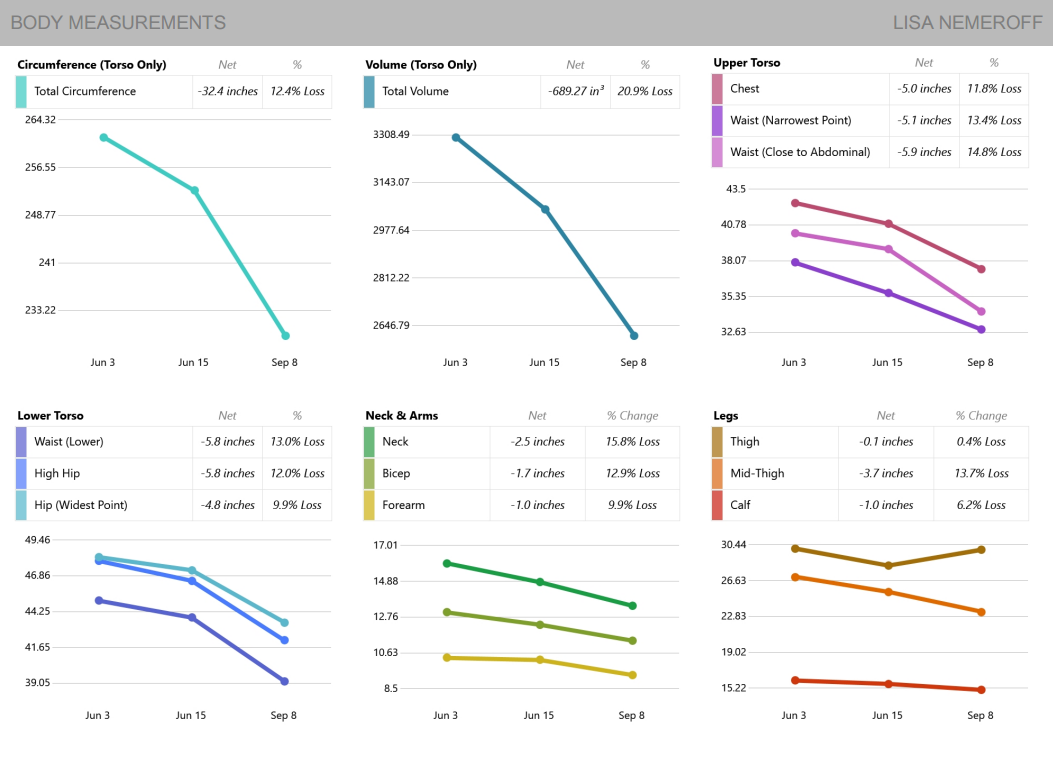The width and height of the screenshot is (1053, 764).
Task: Click the Total Volume blue color swatch
Action: click(369, 92)
